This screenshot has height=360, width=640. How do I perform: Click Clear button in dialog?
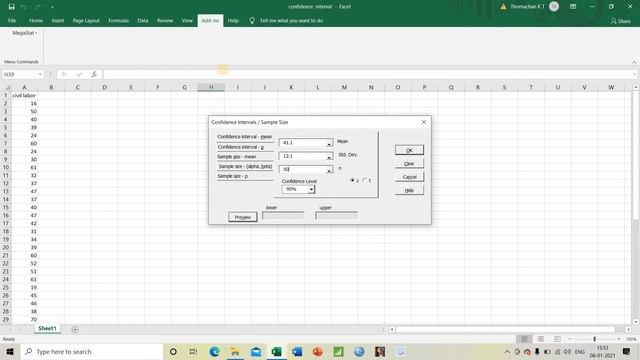409,164
